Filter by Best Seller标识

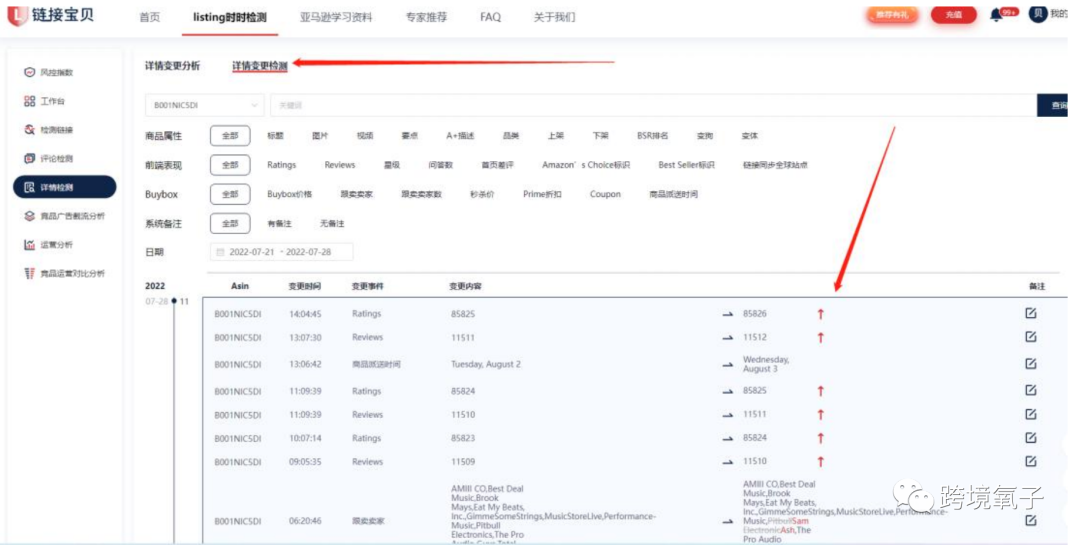click(x=686, y=165)
